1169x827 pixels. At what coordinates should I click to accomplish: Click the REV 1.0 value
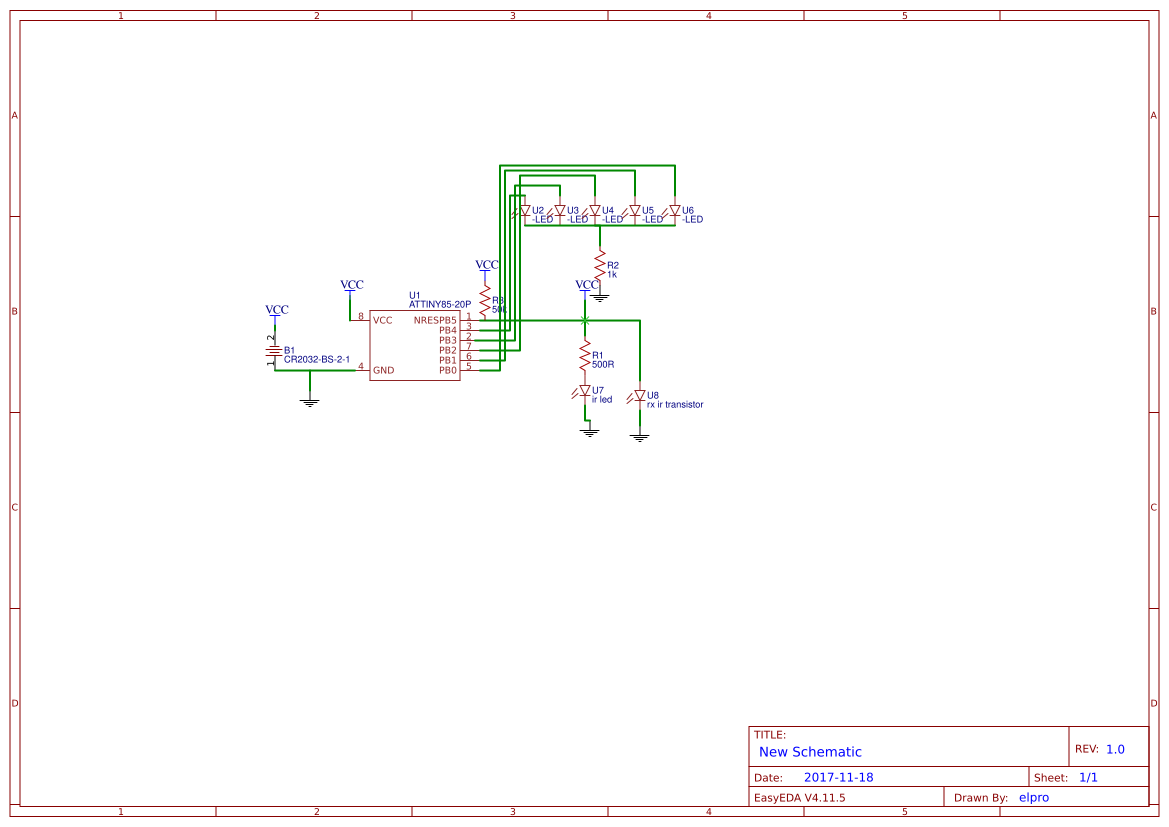pyautogui.click(x=1114, y=747)
